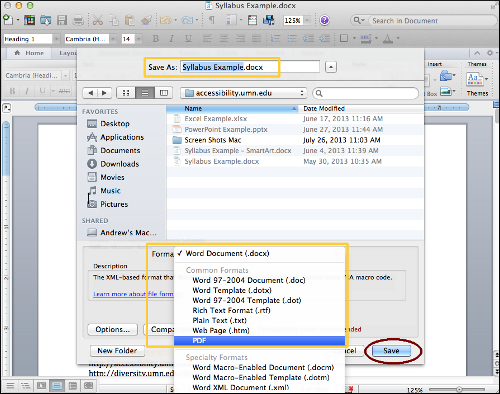Click the increase indent icon
Screen dimensions: 500x394
[324, 39]
